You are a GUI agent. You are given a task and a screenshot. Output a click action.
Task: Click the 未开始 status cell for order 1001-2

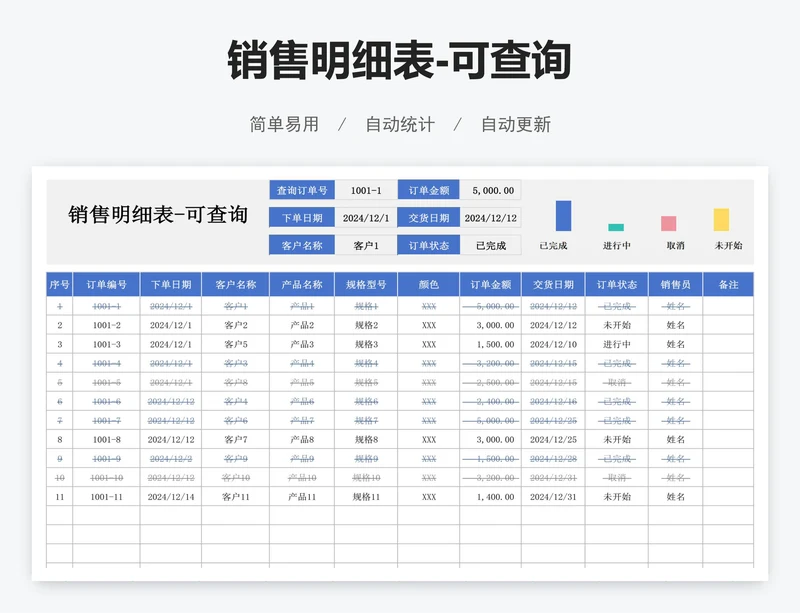(x=617, y=325)
